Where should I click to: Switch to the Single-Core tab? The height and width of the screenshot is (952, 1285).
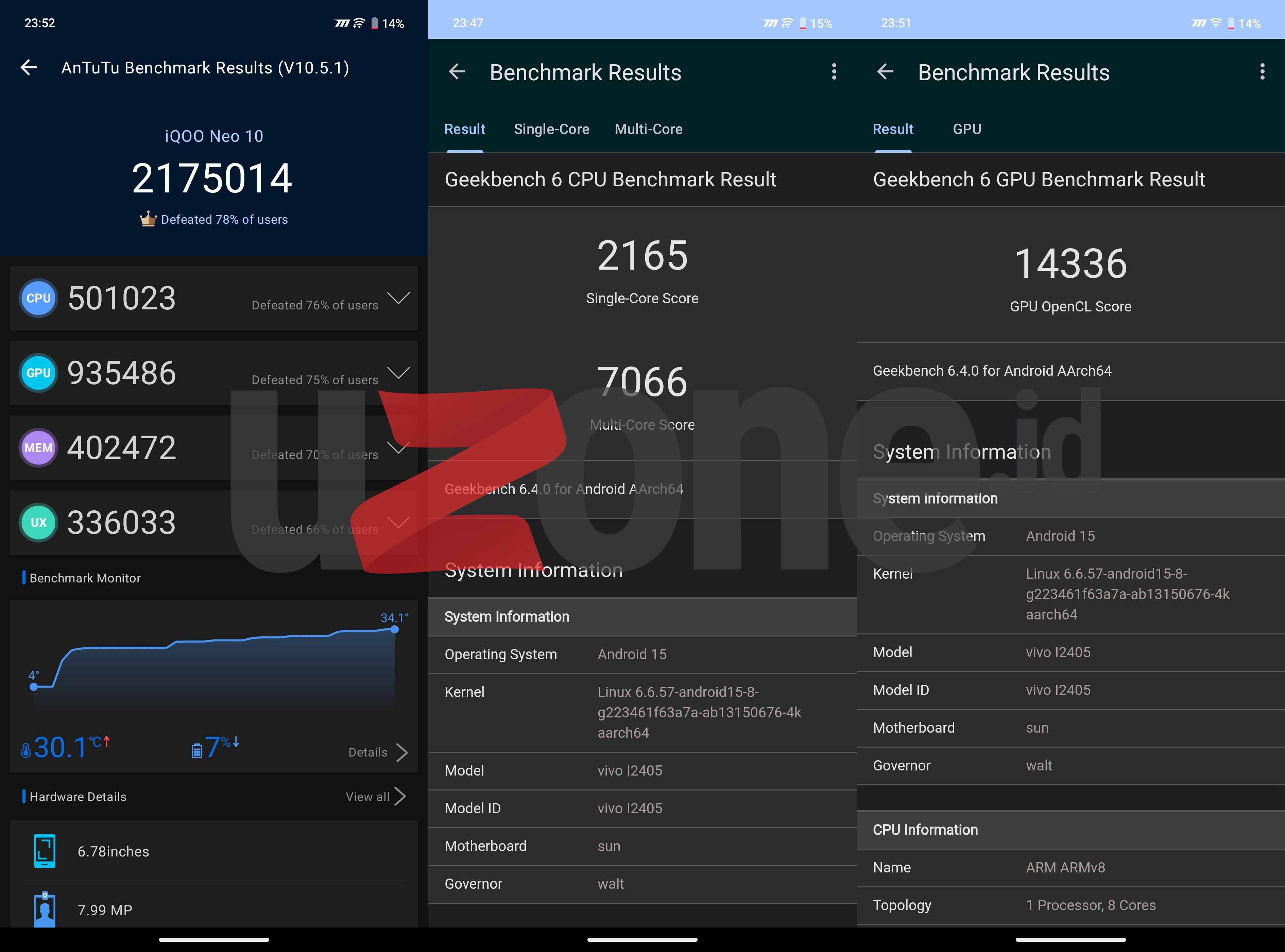(551, 129)
